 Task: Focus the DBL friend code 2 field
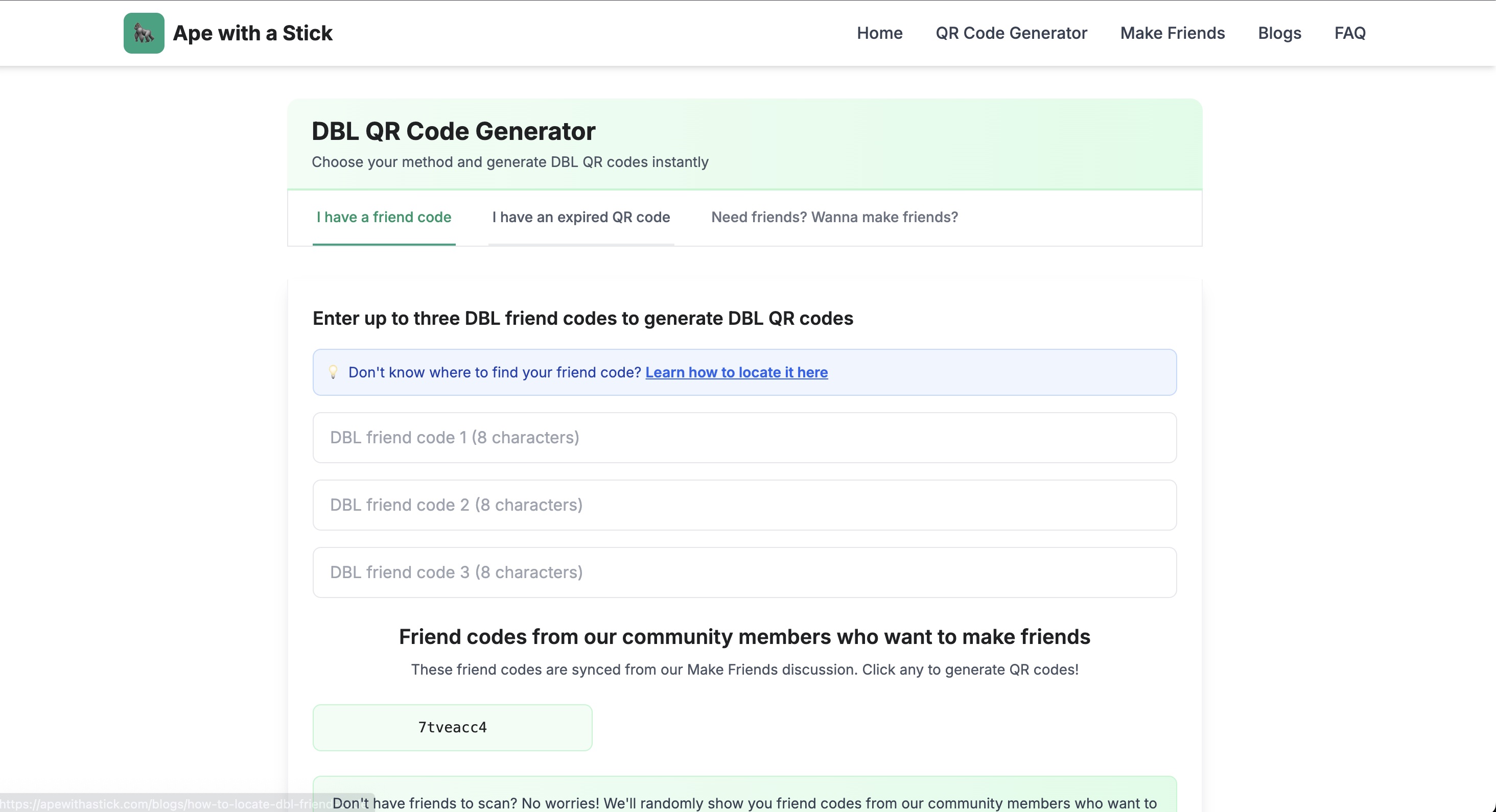[x=744, y=505]
